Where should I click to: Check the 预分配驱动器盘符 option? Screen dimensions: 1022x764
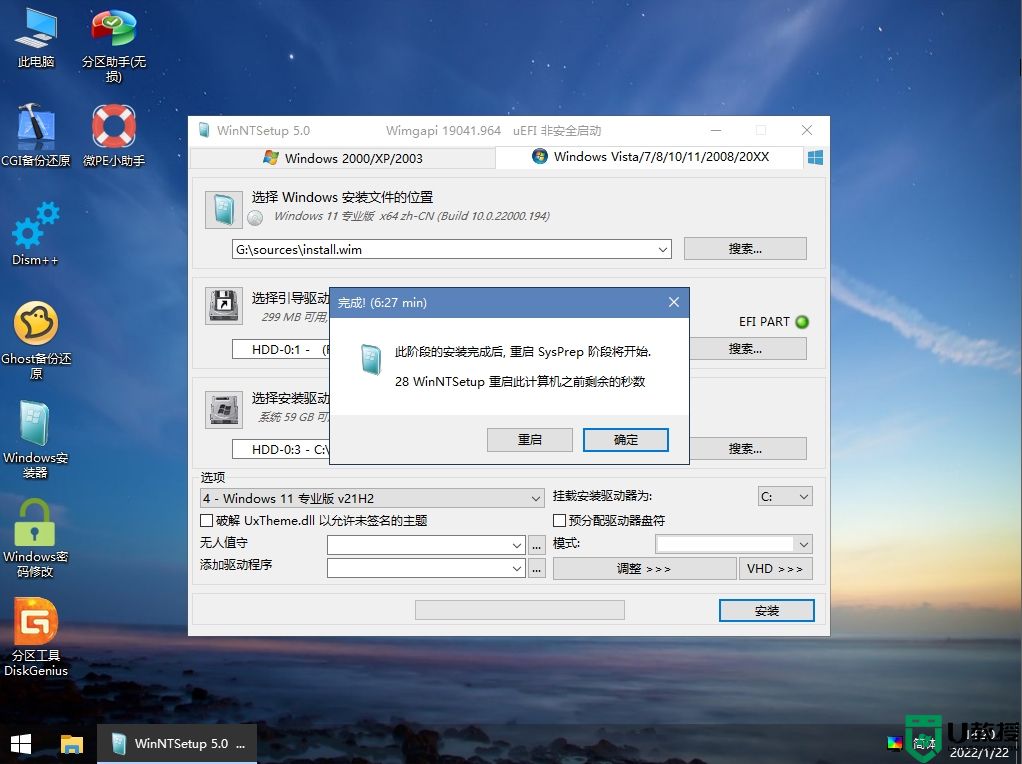coord(559,520)
